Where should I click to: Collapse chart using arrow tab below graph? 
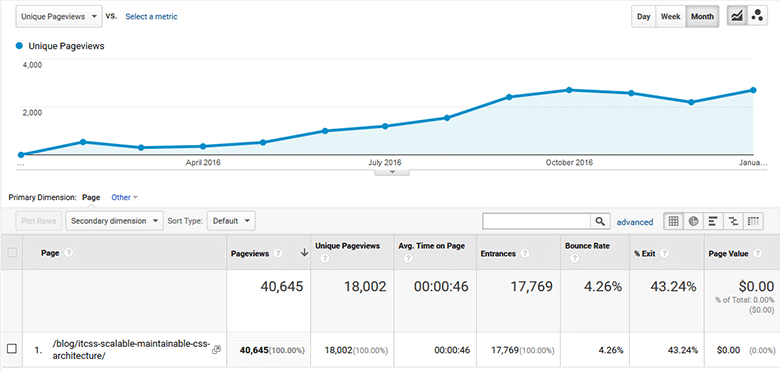point(392,172)
